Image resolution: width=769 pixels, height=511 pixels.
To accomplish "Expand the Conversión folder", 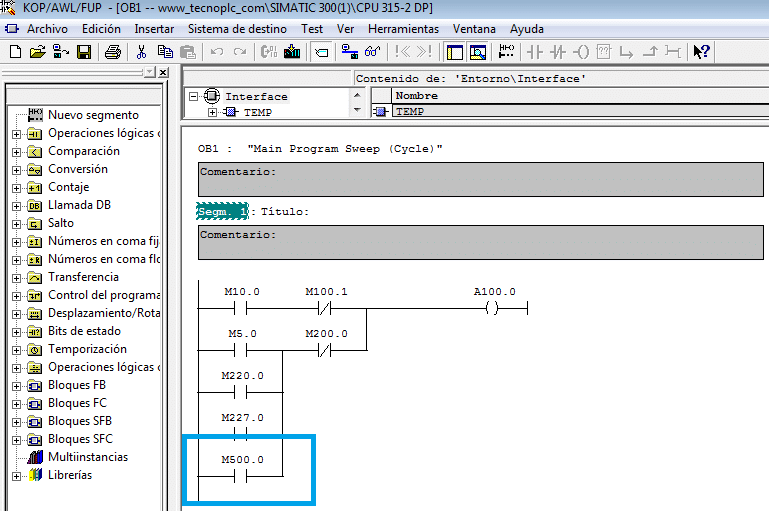I will click(x=17, y=170).
